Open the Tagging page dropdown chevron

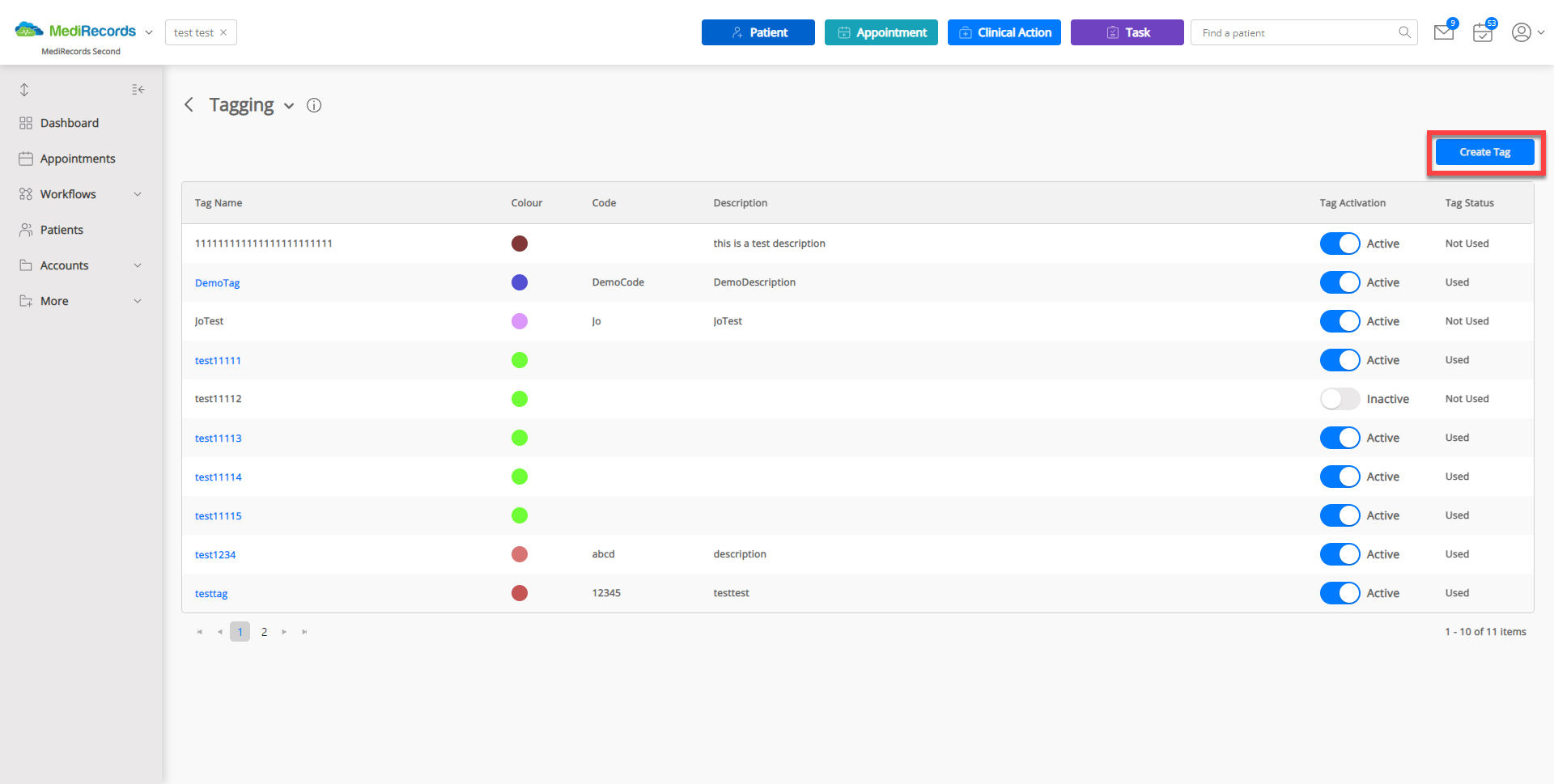coord(289,106)
